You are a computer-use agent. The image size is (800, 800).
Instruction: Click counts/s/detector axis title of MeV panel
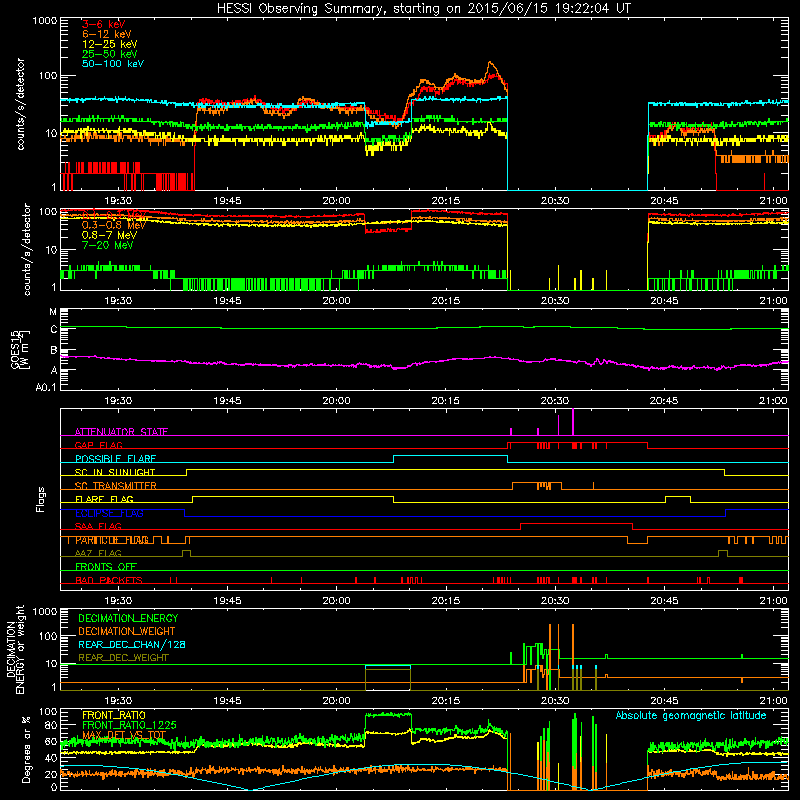point(27,249)
